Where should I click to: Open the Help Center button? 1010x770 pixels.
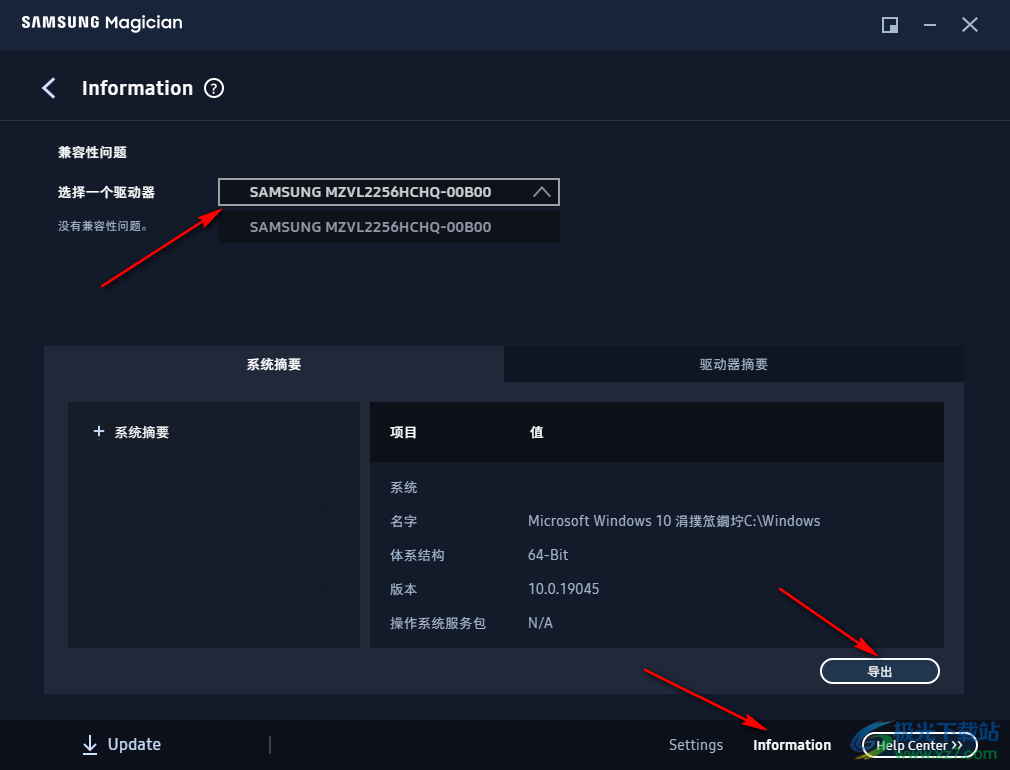[x=919, y=746]
